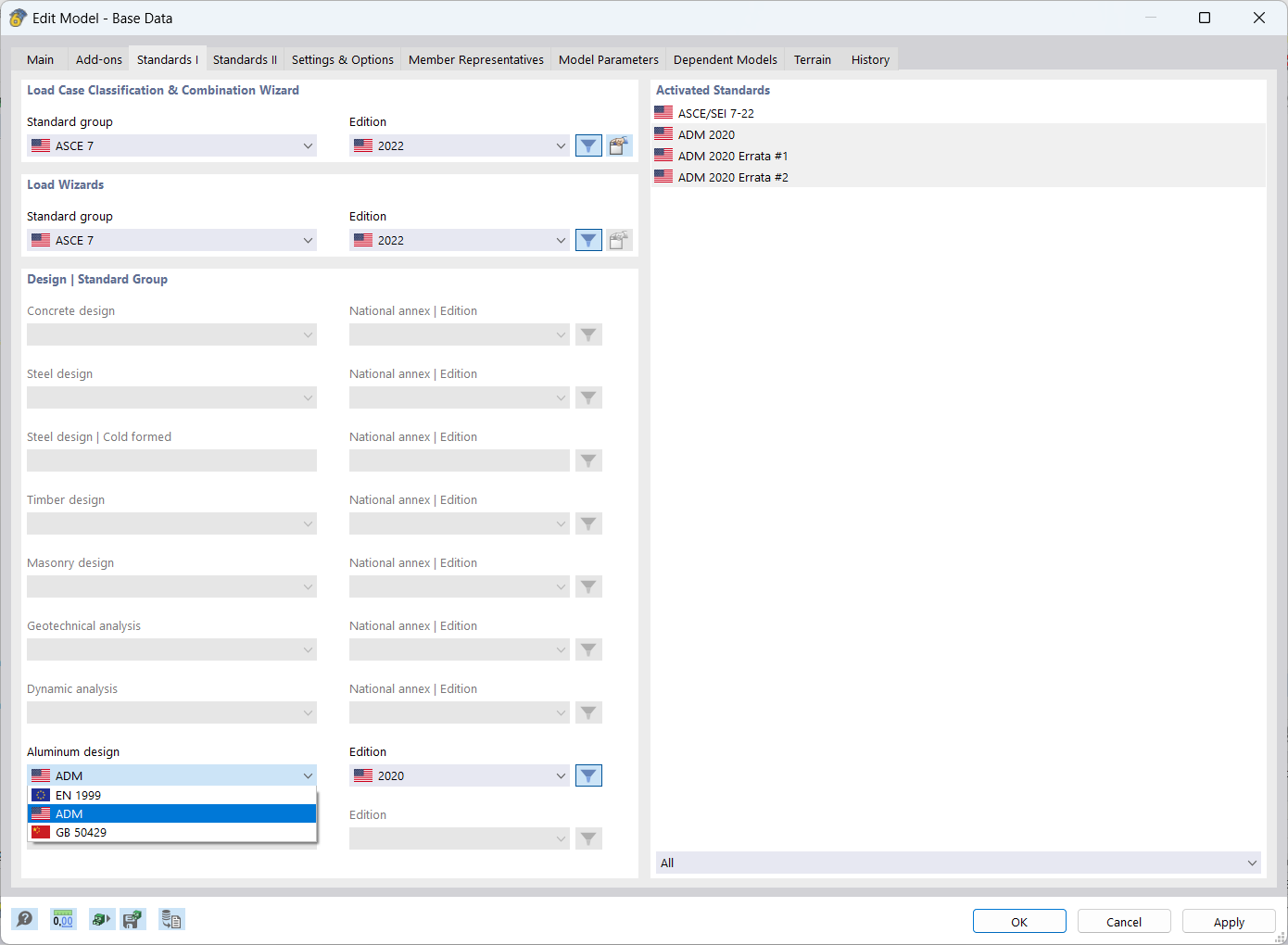Expand Classification edition 2022 dropdown
The height and width of the screenshot is (945, 1288).
click(x=459, y=145)
